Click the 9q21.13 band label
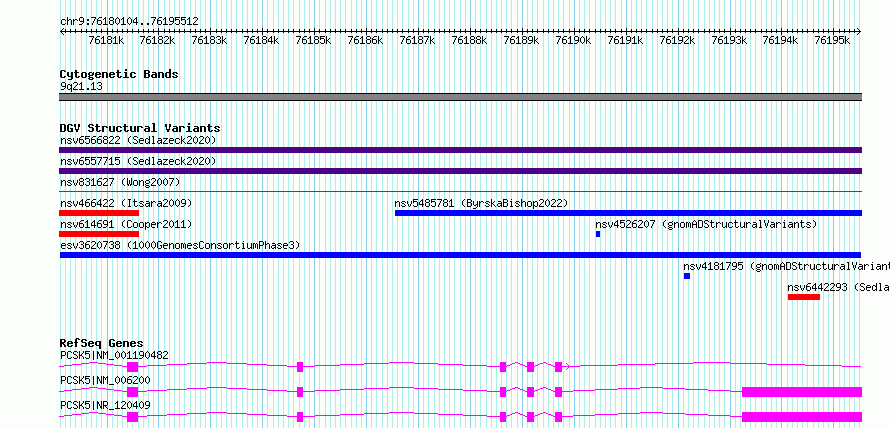 81,87
